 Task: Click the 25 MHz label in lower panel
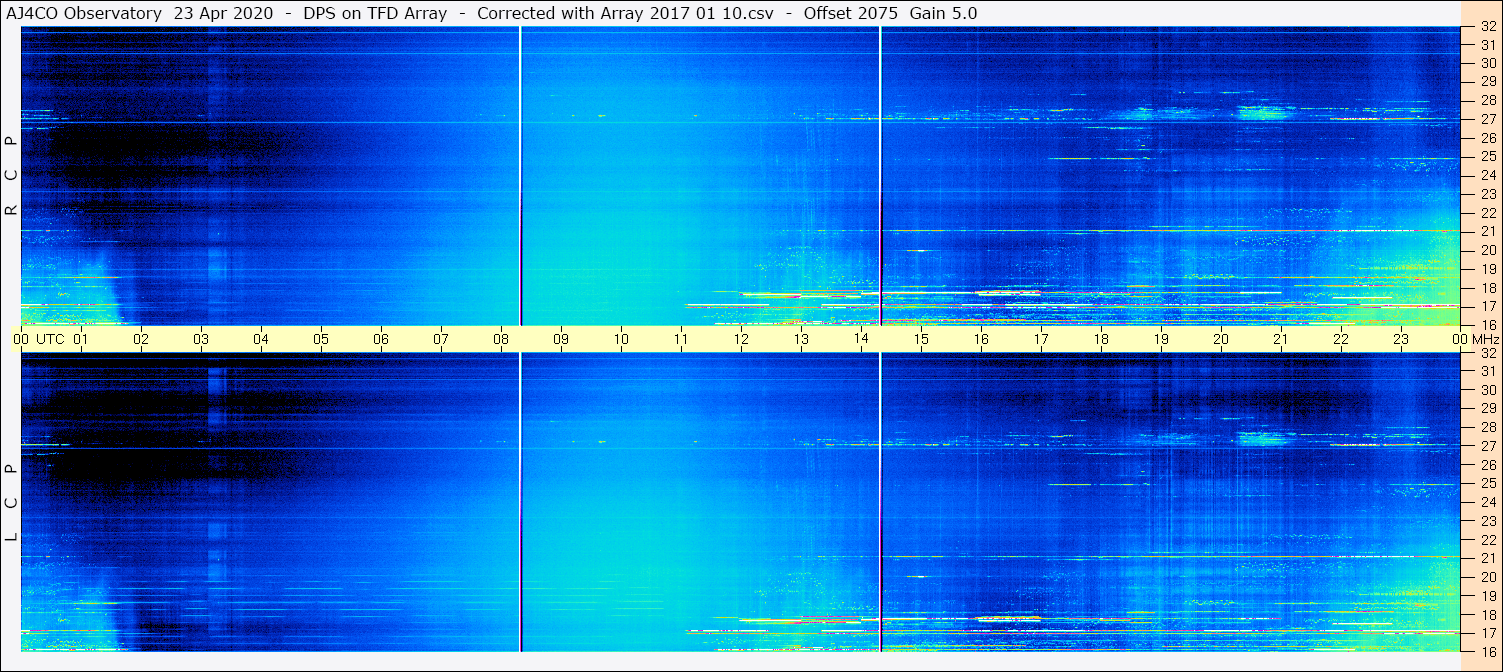(1487, 484)
